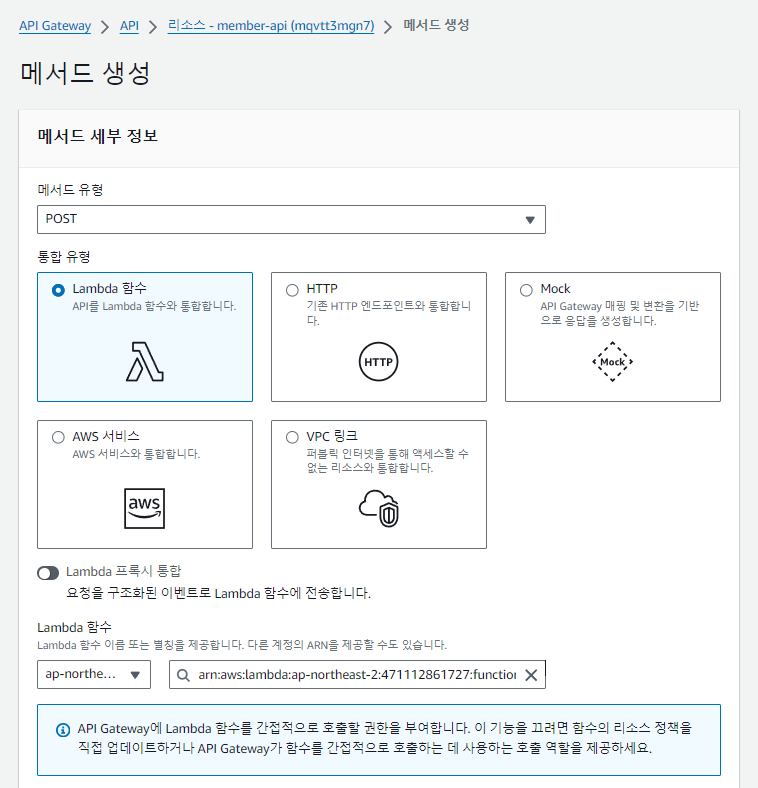The image size is (758, 788).
Task: Select the Mock integration radio button
Action: pyautogui.click(x=526, y=290)
